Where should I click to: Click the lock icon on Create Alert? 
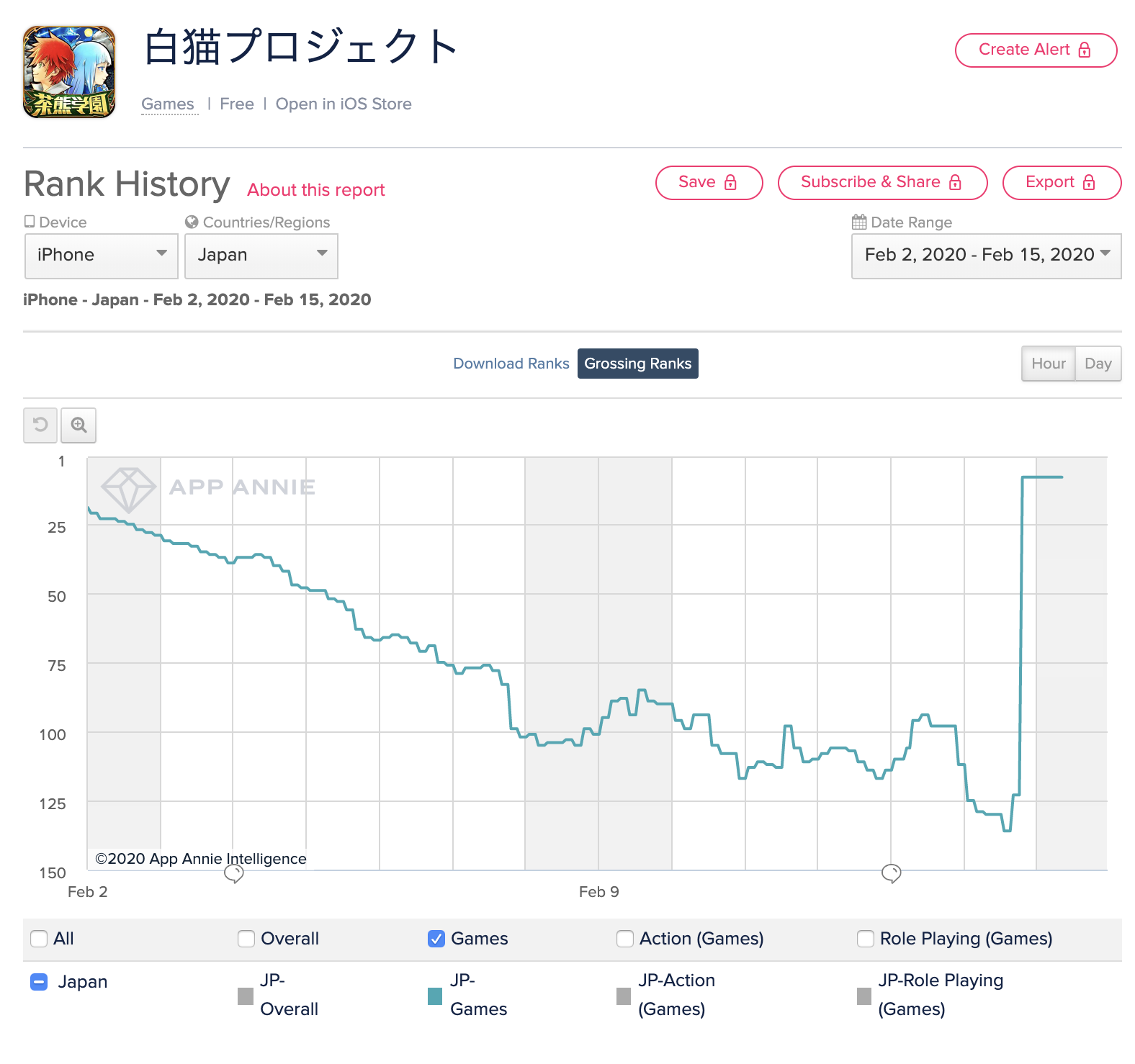pyautogui.click(x=1085, y=50)
